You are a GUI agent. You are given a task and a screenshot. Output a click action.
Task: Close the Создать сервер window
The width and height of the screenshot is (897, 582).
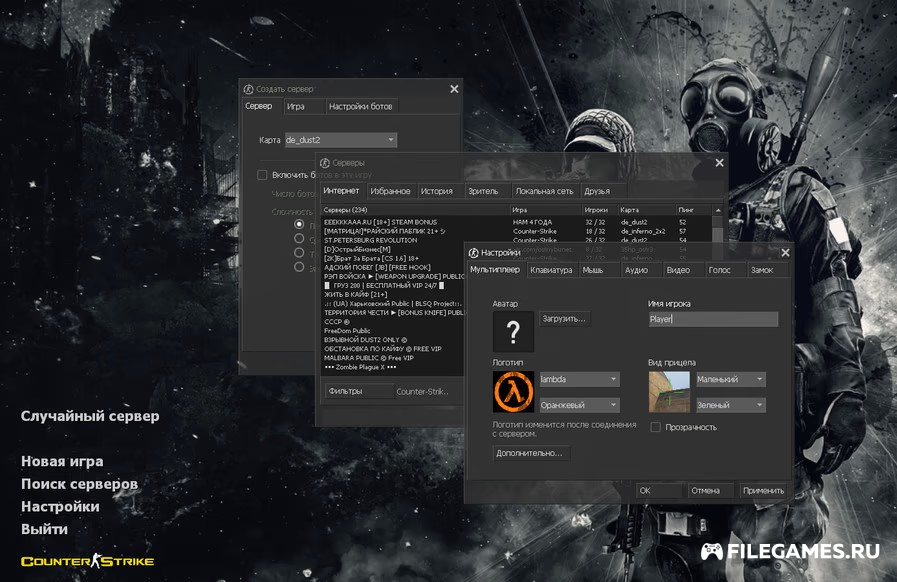pos(454,89)
